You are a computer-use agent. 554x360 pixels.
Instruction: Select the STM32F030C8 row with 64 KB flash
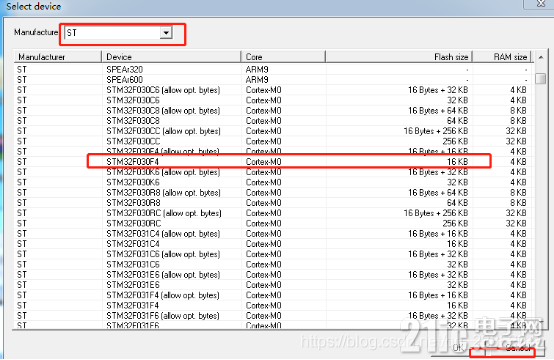pos(272,121)
